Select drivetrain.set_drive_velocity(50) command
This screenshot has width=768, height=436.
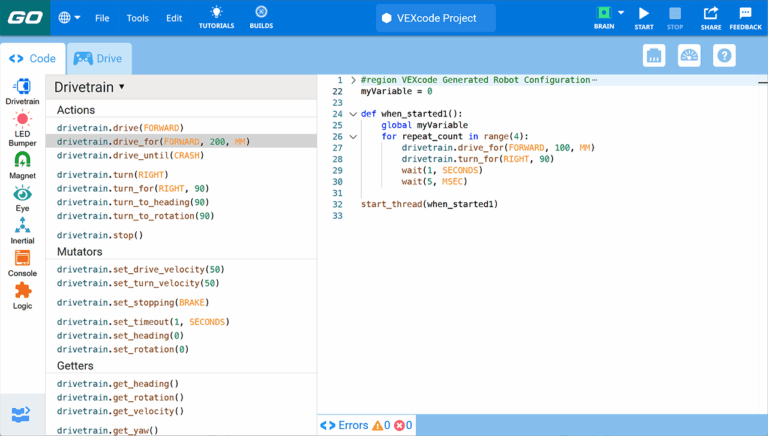[141, 269]
